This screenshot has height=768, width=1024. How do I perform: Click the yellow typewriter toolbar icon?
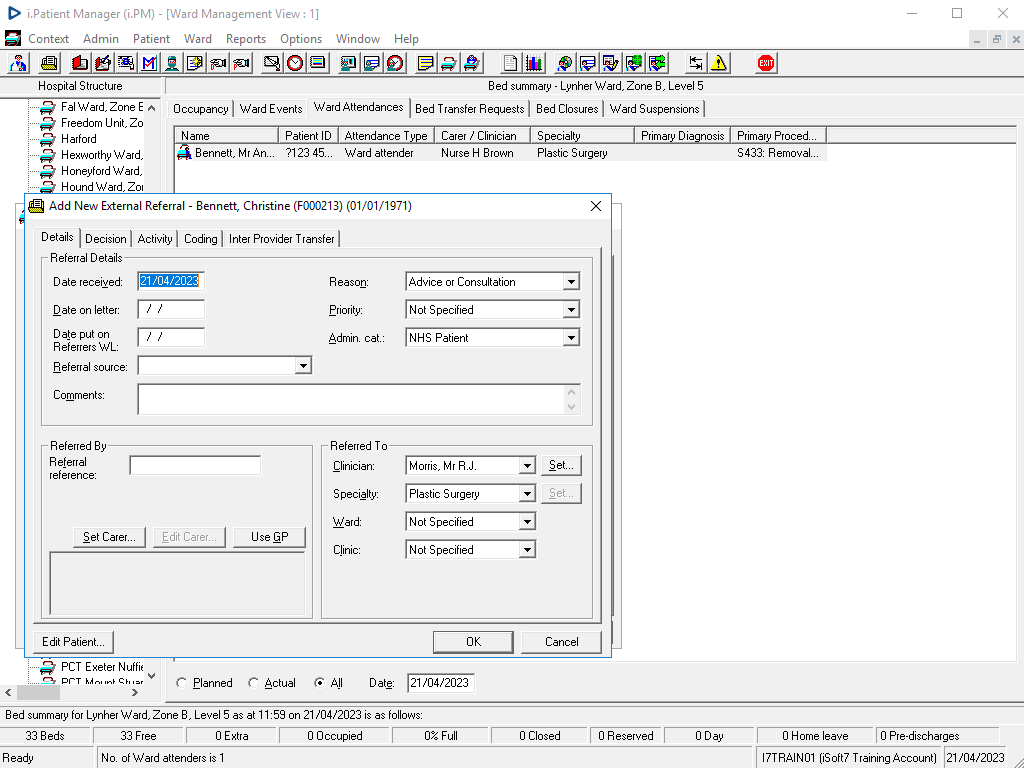50,63
